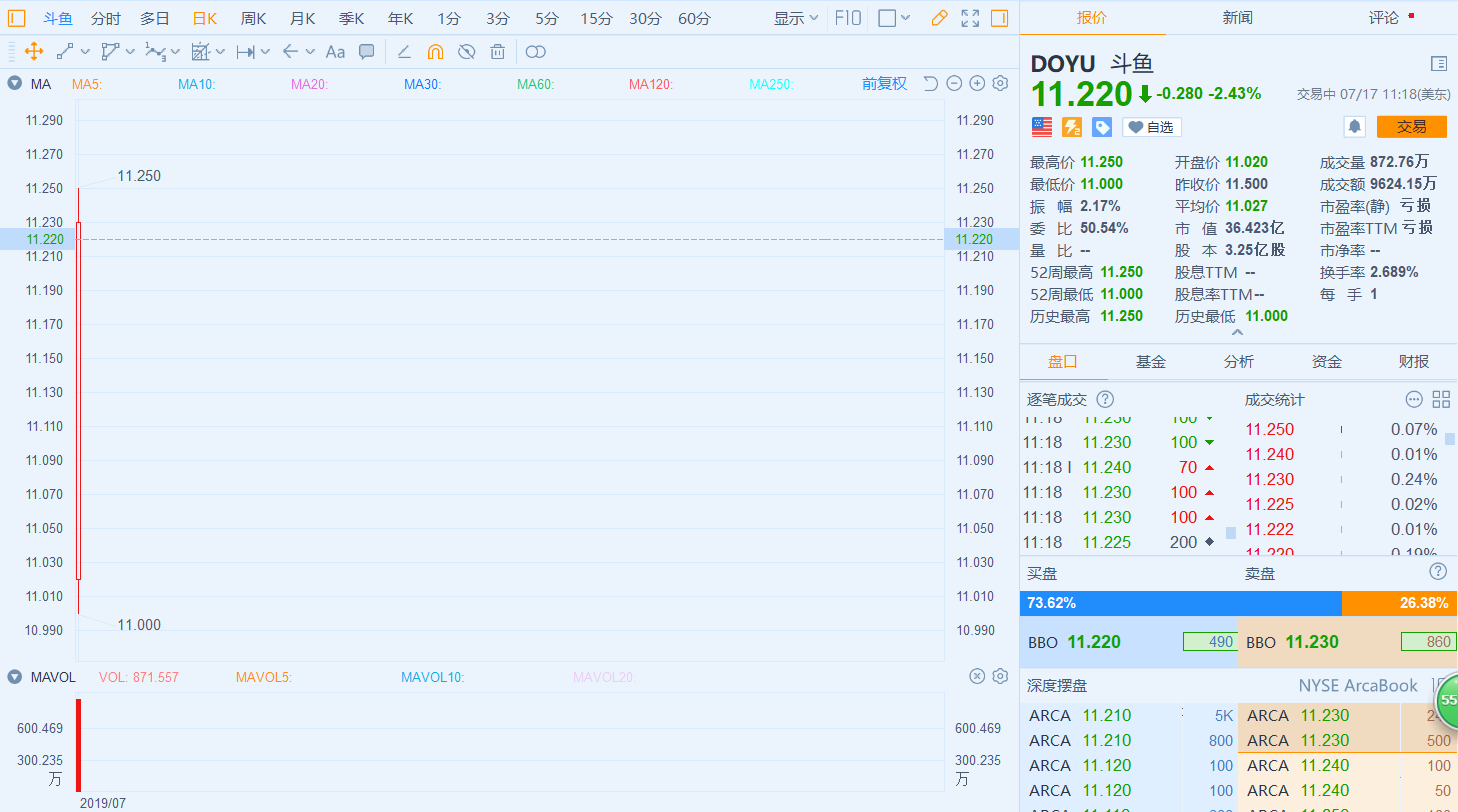1458x812 pixels.
Task: Select the polygon shape drawing tool
Action: coord(110,52)
